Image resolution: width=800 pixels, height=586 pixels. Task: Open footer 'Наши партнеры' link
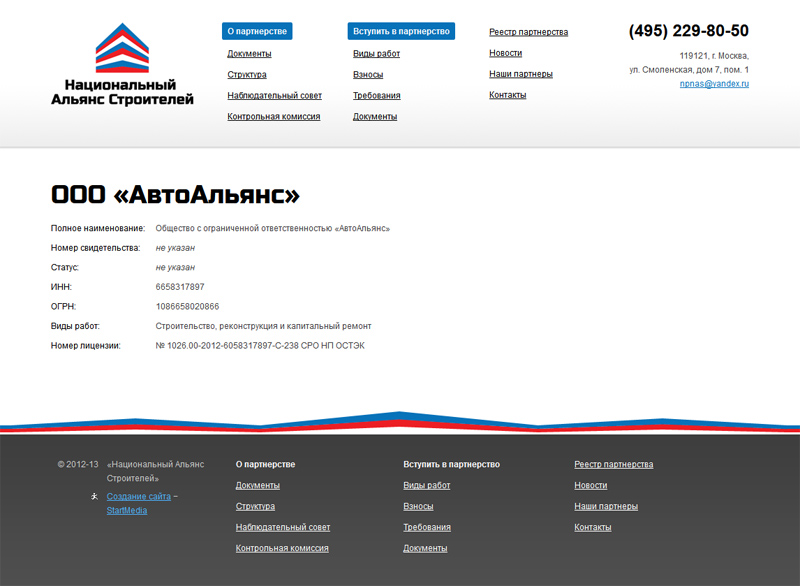coord(606,506)
